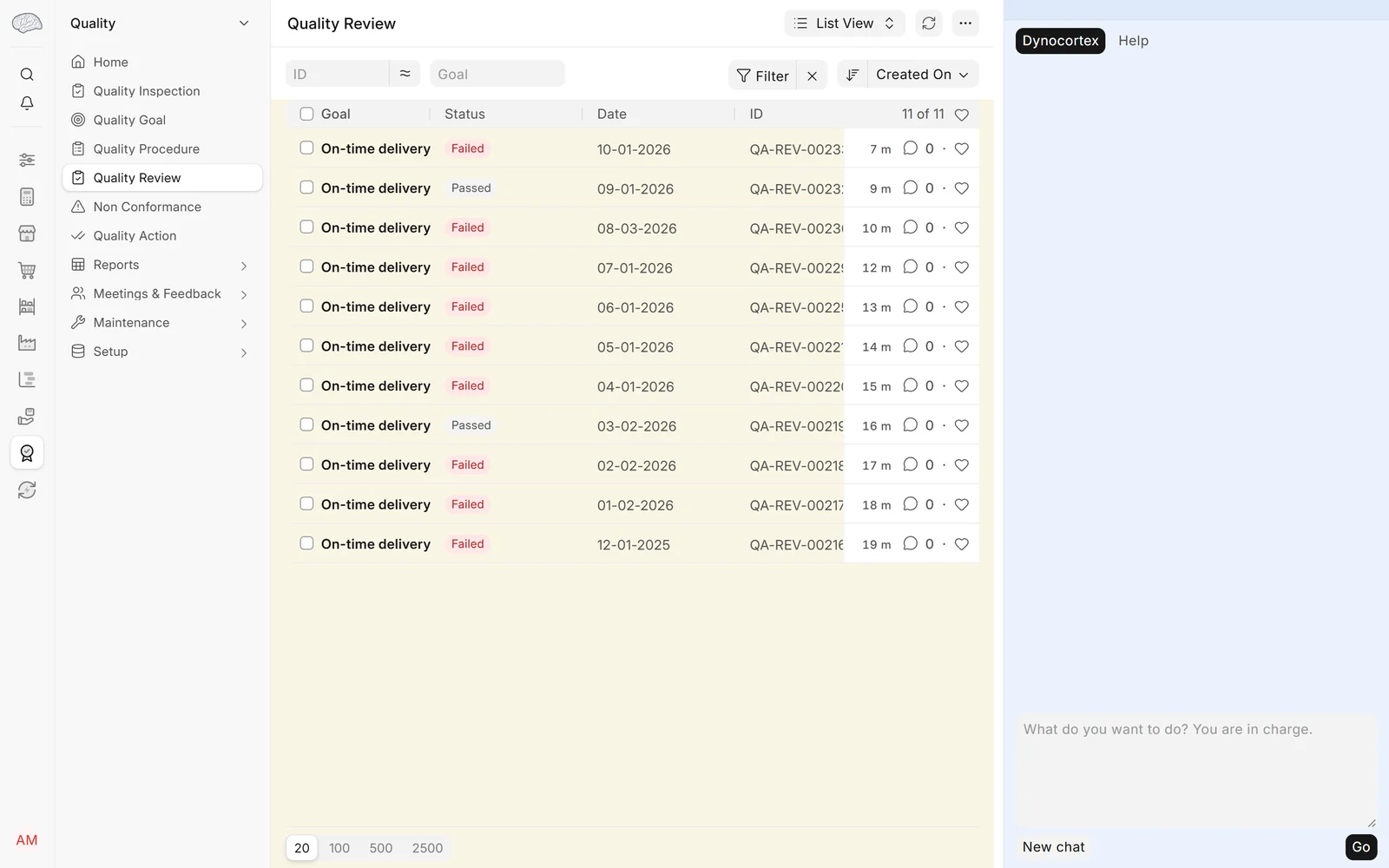Click the Go button in chat

point(1360,847)
